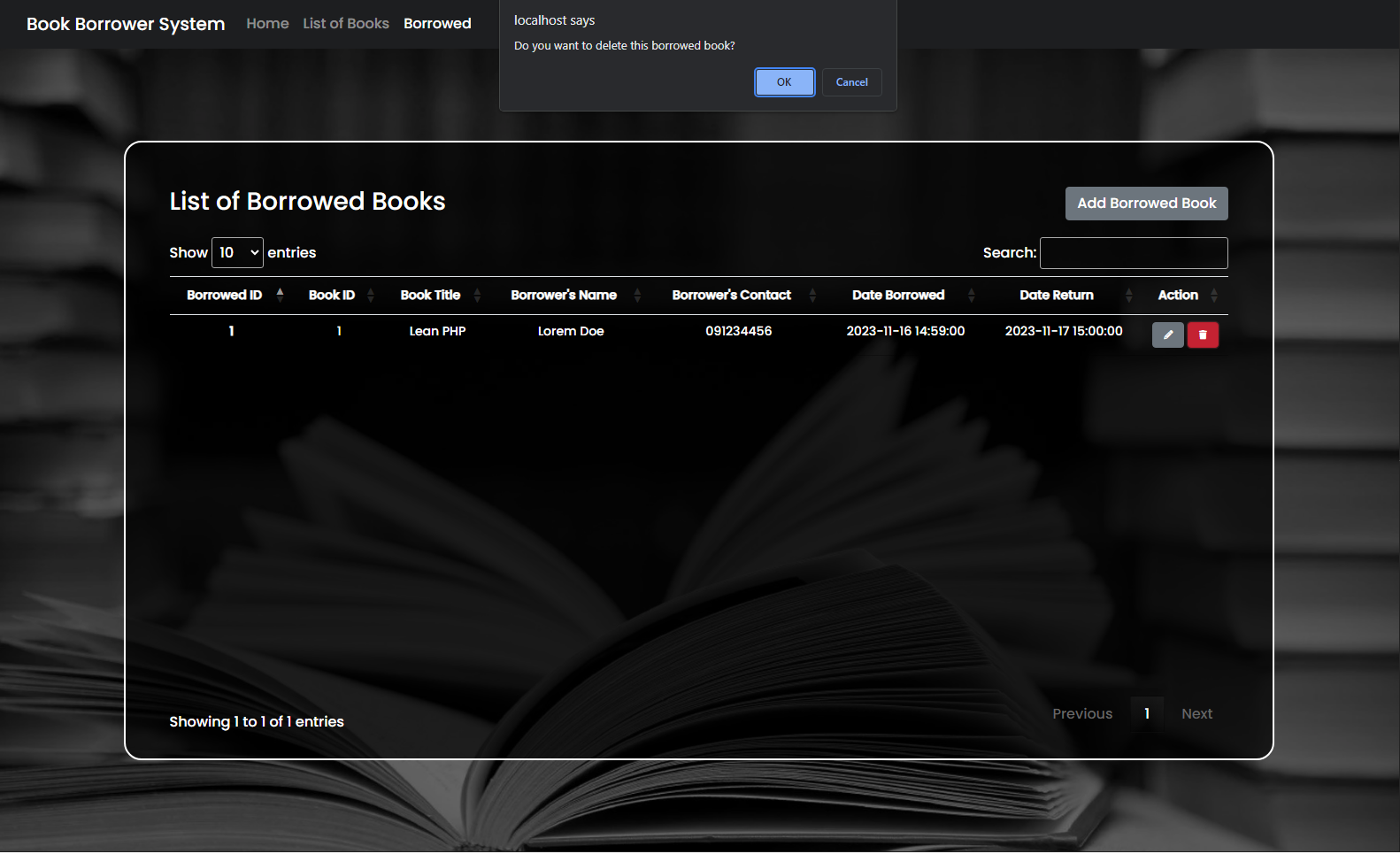This screenshot has height=854, width=1400.
Task: Click Add Borrowed Book button
Action: (1146, 204)
